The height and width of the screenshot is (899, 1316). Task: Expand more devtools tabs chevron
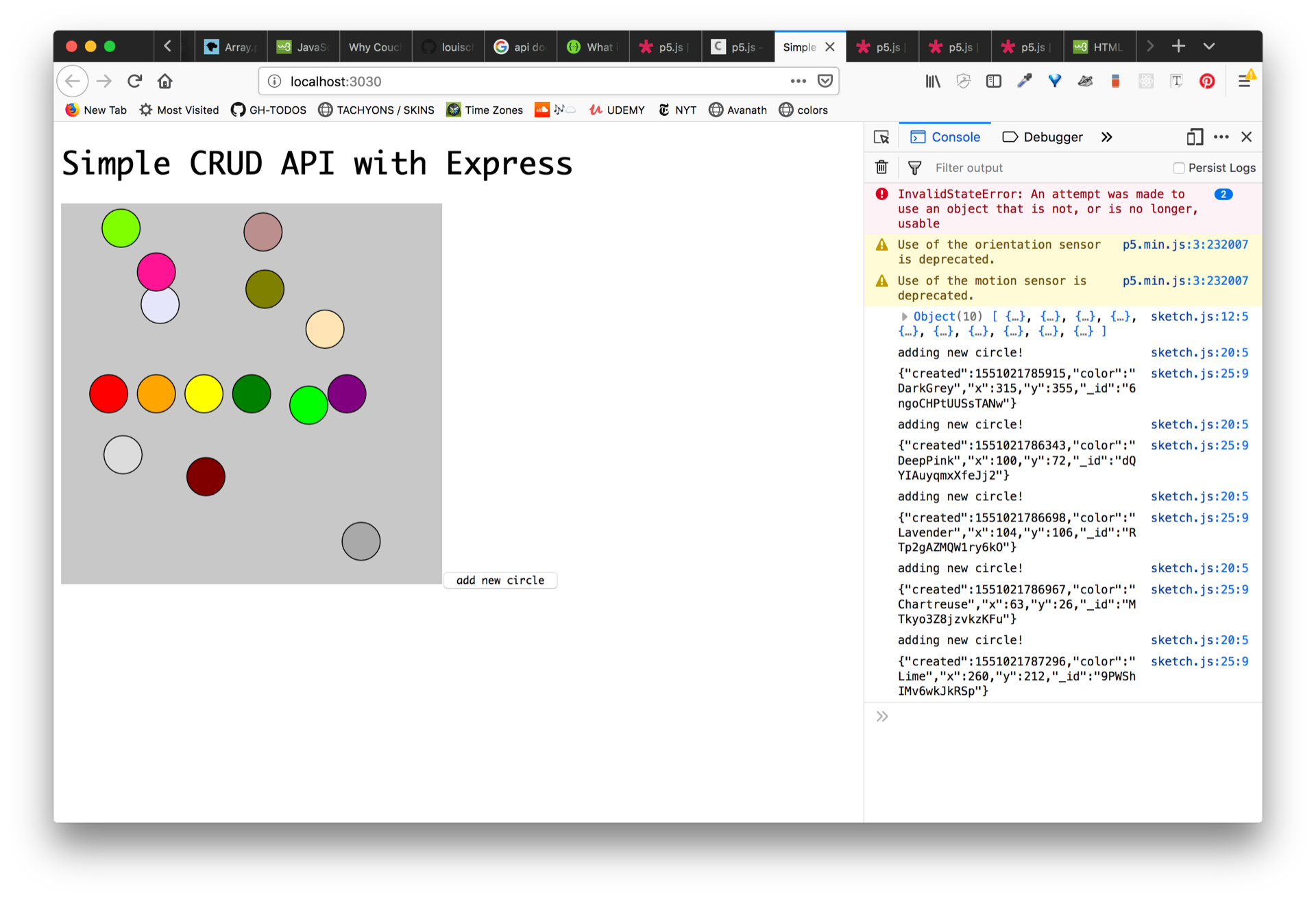[x=1107, y=137]
